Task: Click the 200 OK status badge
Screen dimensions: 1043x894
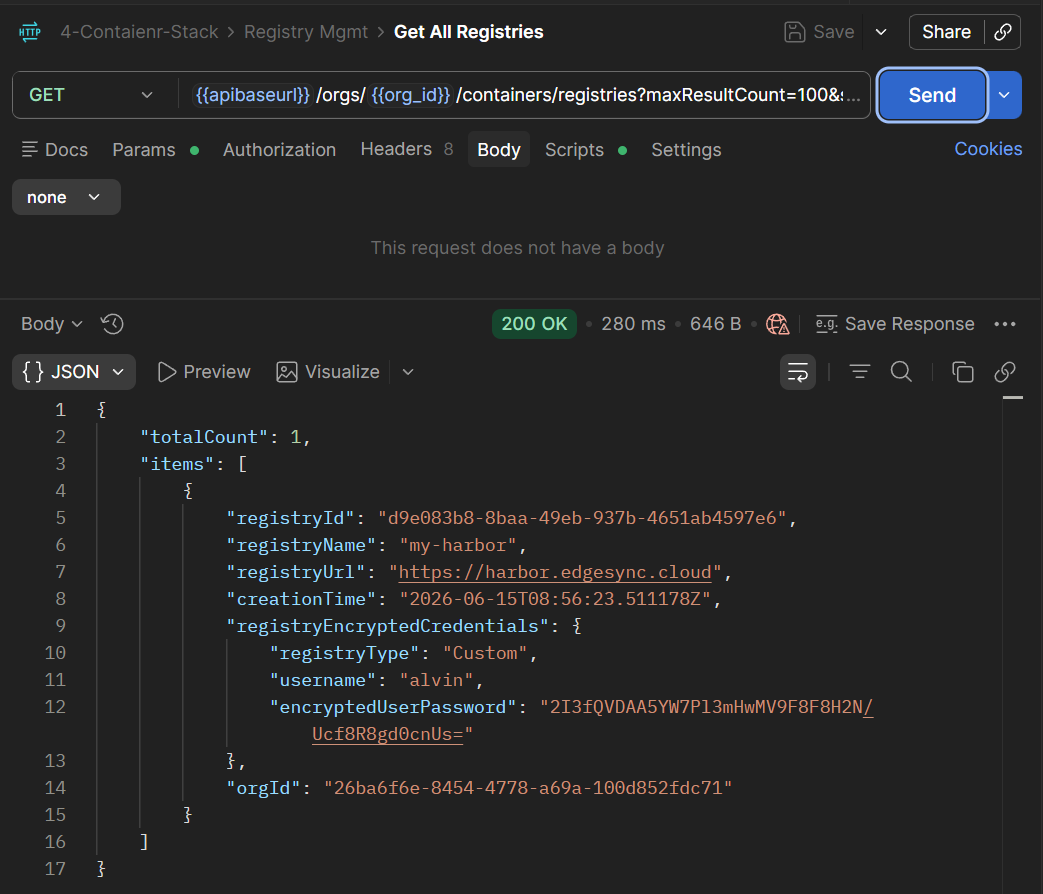Action: click(534, 324)
